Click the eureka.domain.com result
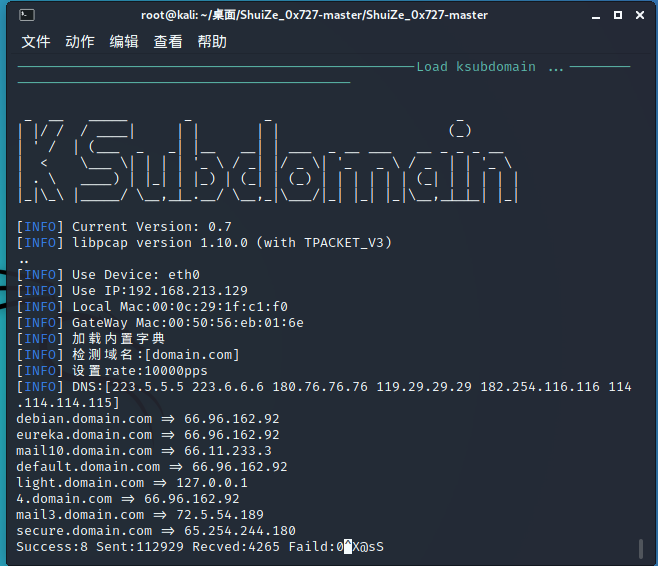The width and height of the screenshot is (658, 566). (148, 435)
